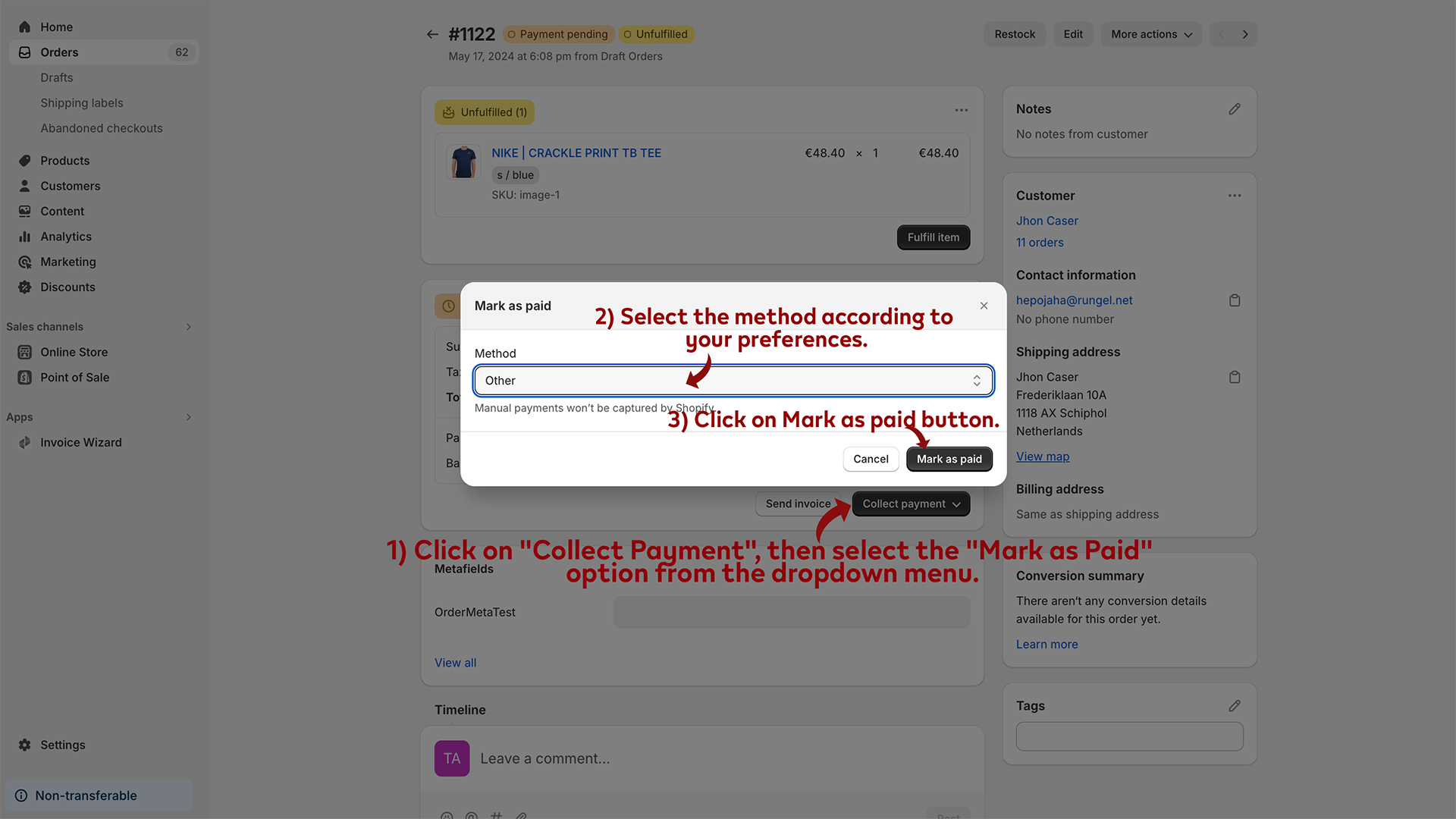Open the Jhon Caser customer link
This screenshot has width=1456, height=819.
pos(1046,221)
